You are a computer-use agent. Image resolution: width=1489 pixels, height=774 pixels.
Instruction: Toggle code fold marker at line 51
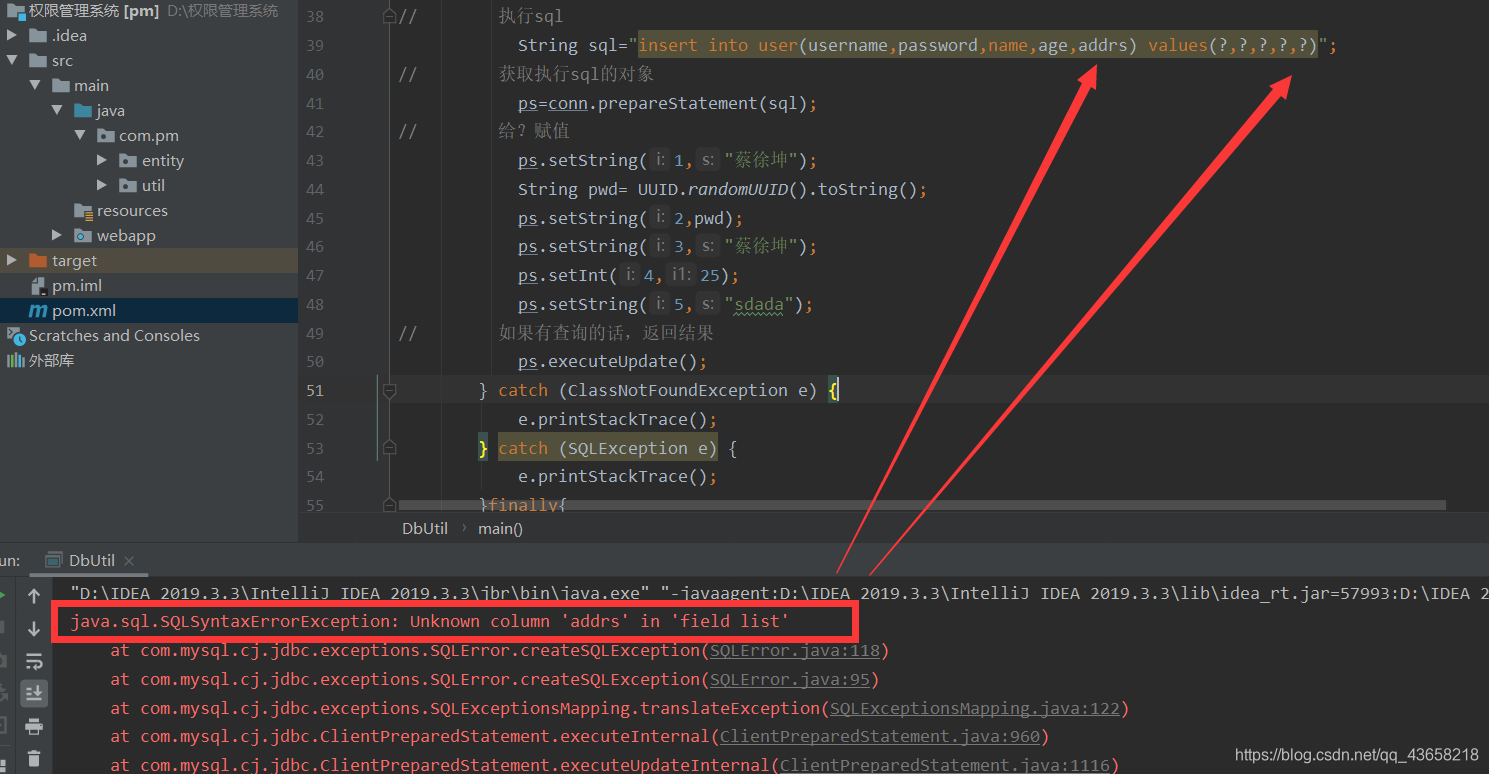pyautogui.click(x=390, y=390)
